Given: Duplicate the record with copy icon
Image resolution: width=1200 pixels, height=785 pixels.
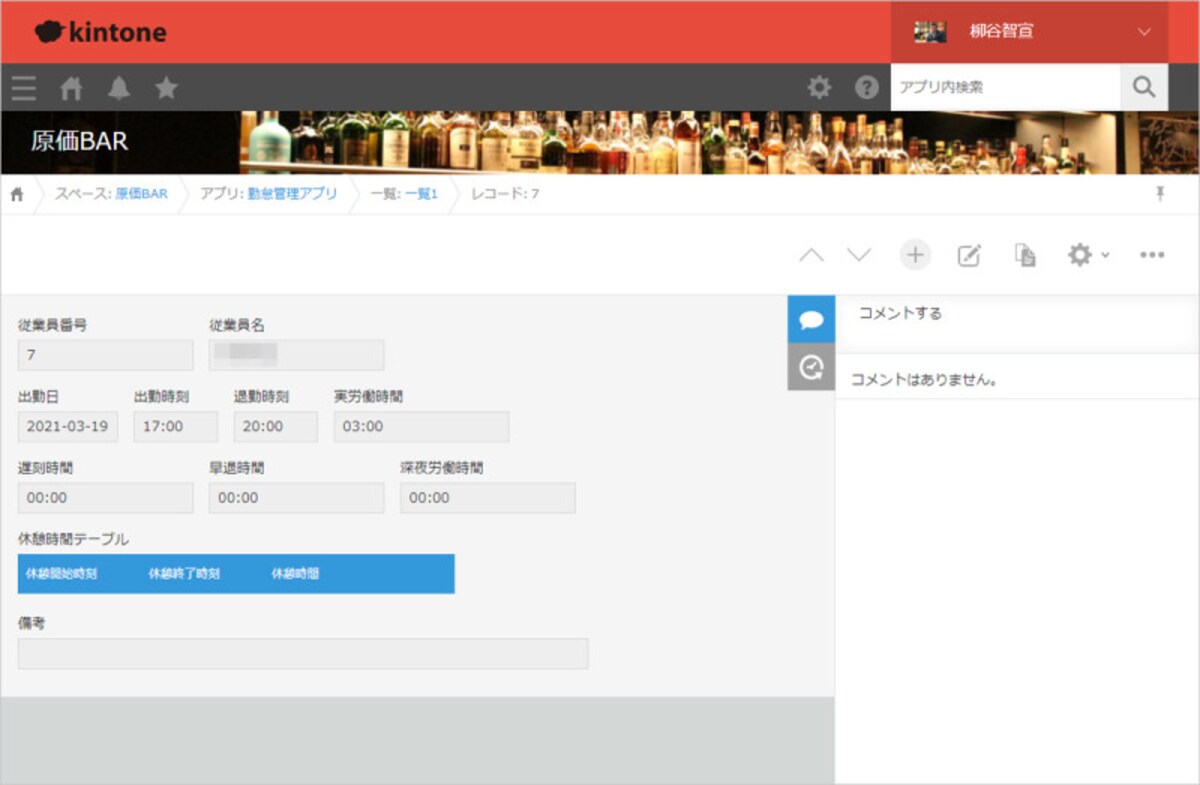Looking at the screenshot, I should [x=1025, y=255].
